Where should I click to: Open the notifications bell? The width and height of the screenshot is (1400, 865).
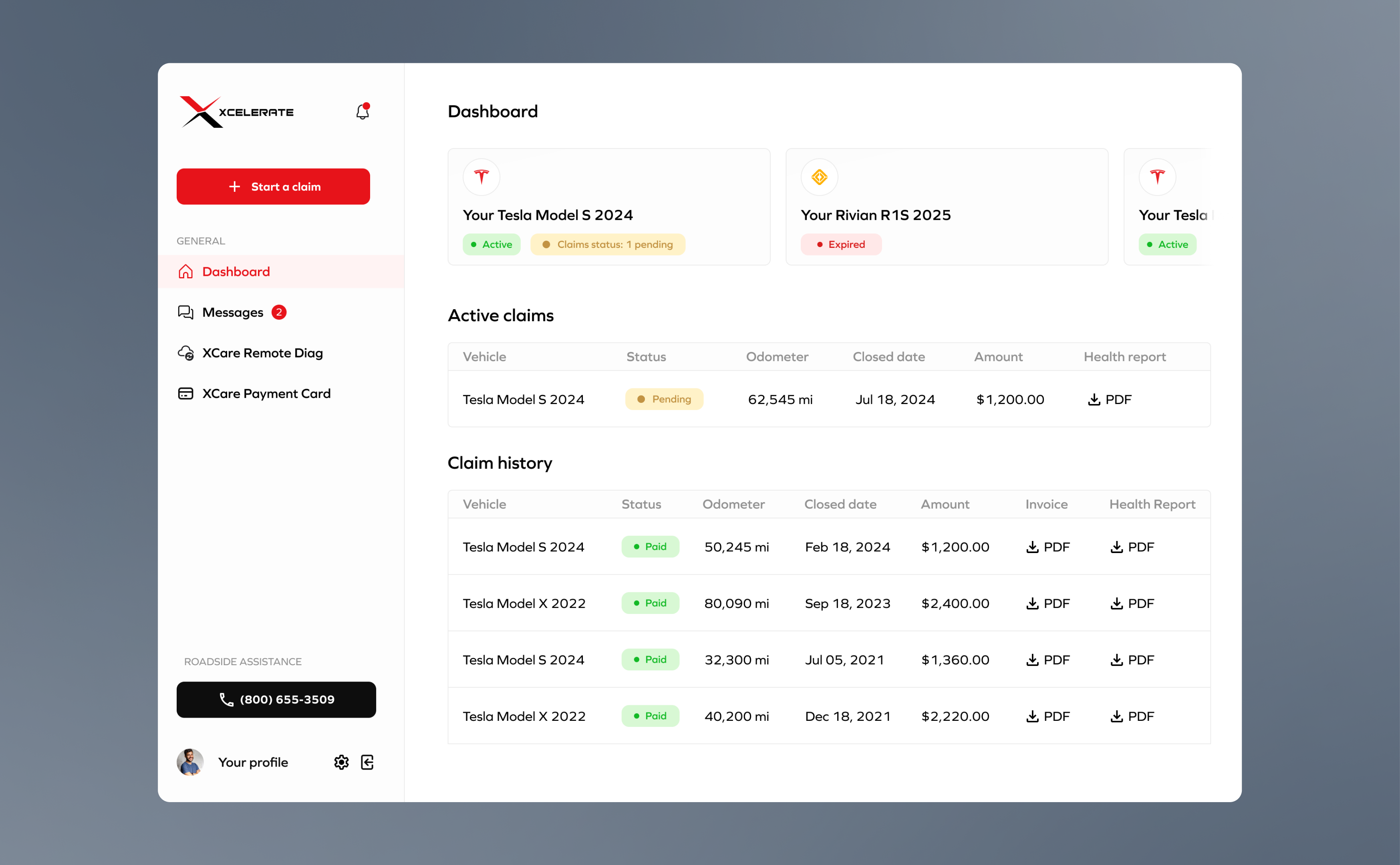[363, 112]
